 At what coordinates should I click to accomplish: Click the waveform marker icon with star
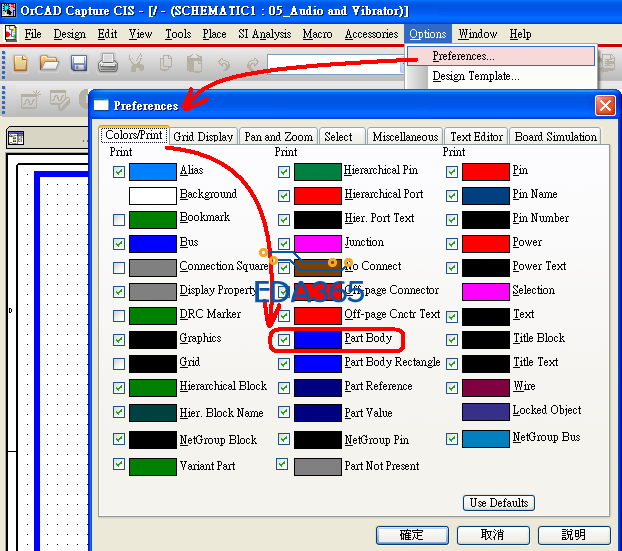31,100
